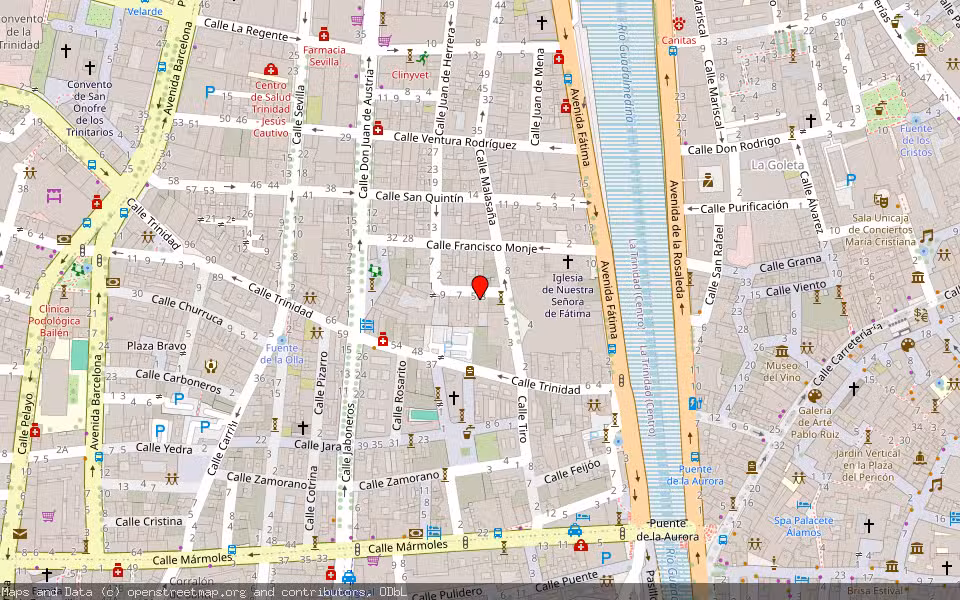Open the openstreetmap.org attribution text
The height and width of the screenshot is (600, 960).
click(x=186, y=592)
